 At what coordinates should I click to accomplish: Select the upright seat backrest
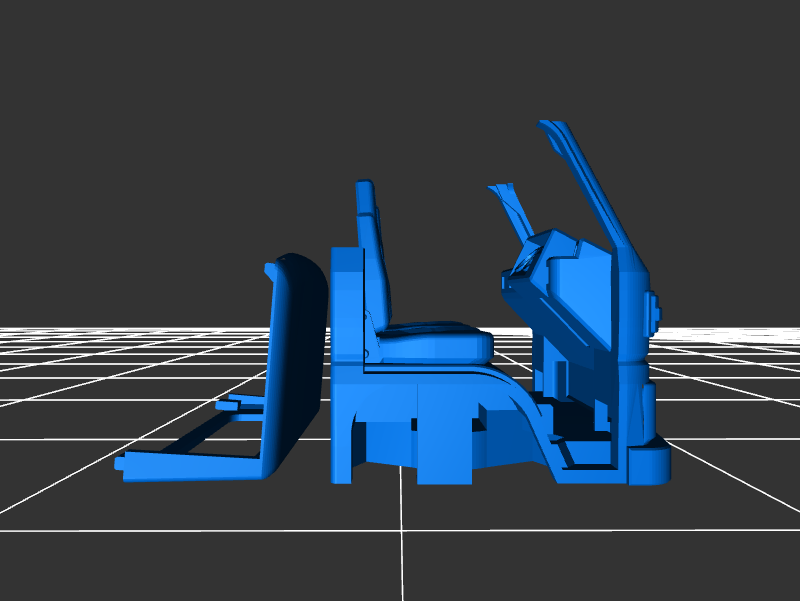point(373,255)
